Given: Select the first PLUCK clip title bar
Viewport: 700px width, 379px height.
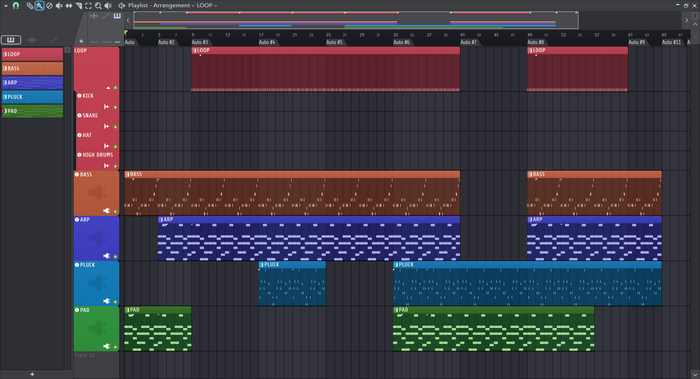Looking at the screenshot, I should [292, 265].
